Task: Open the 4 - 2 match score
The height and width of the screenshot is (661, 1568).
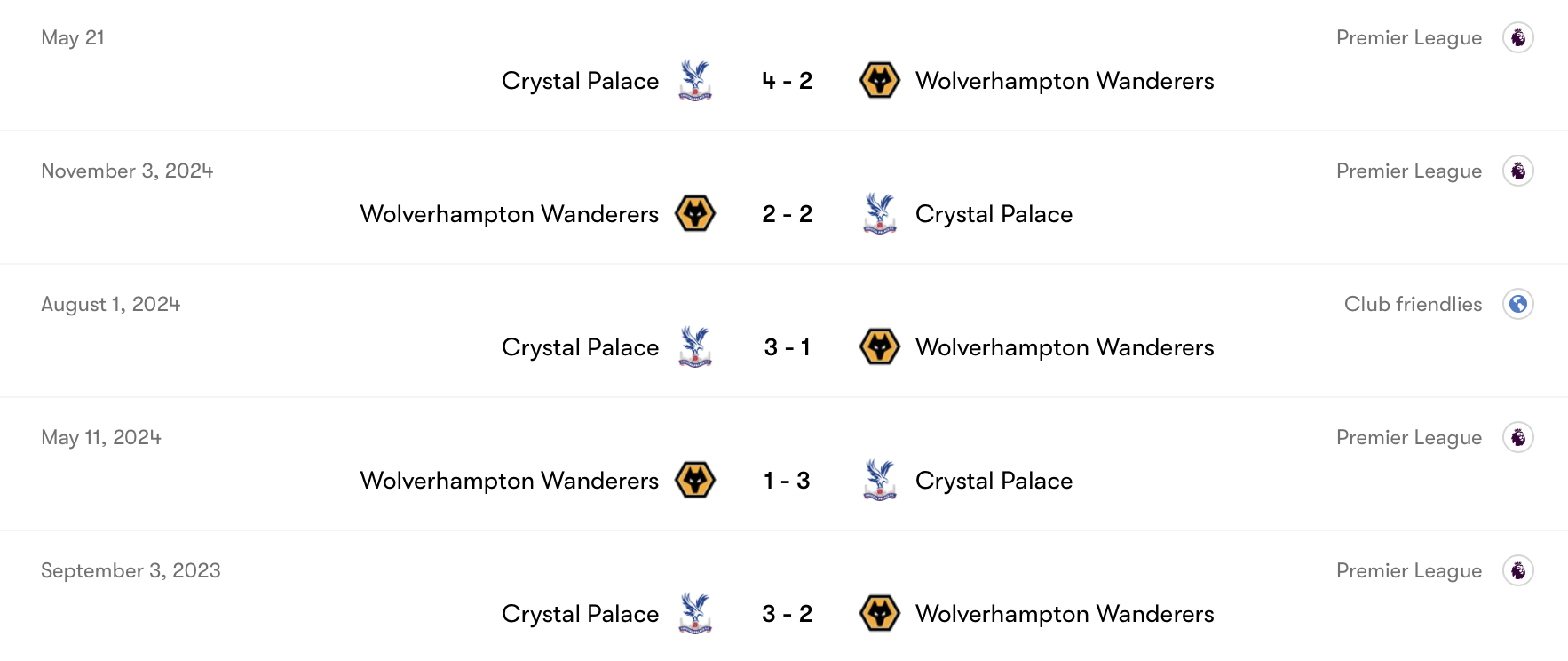Action: tap(786, 80)
